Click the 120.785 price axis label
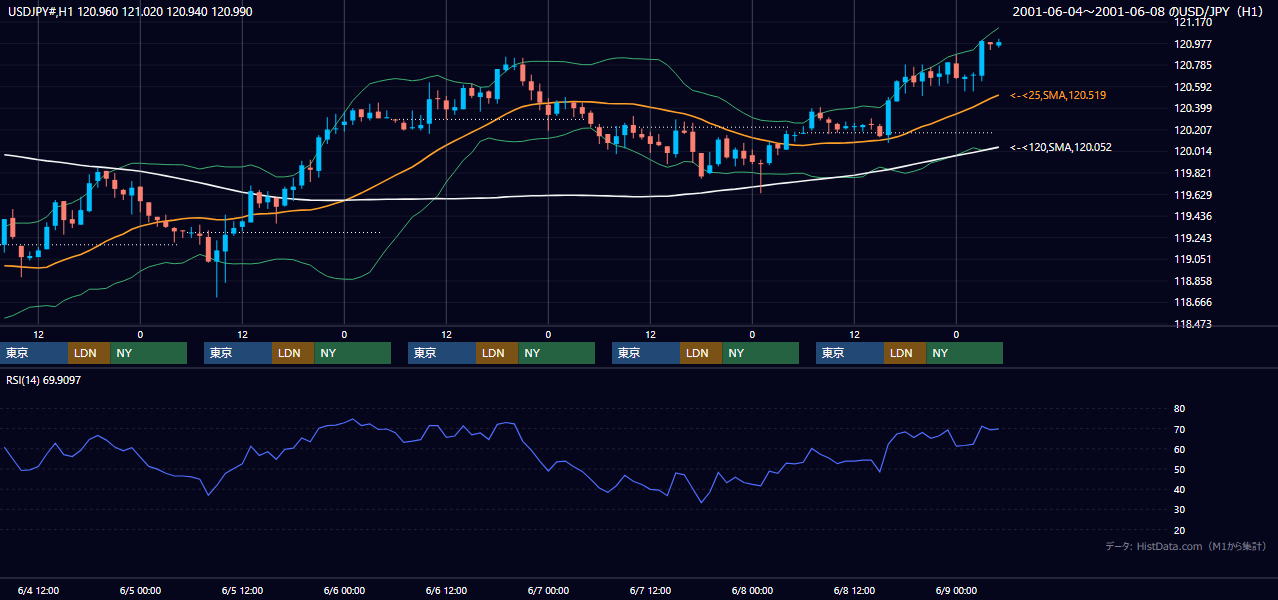Image resolution: width=1278 pixels, height=600 pixels. click(x=1194, y=66)
